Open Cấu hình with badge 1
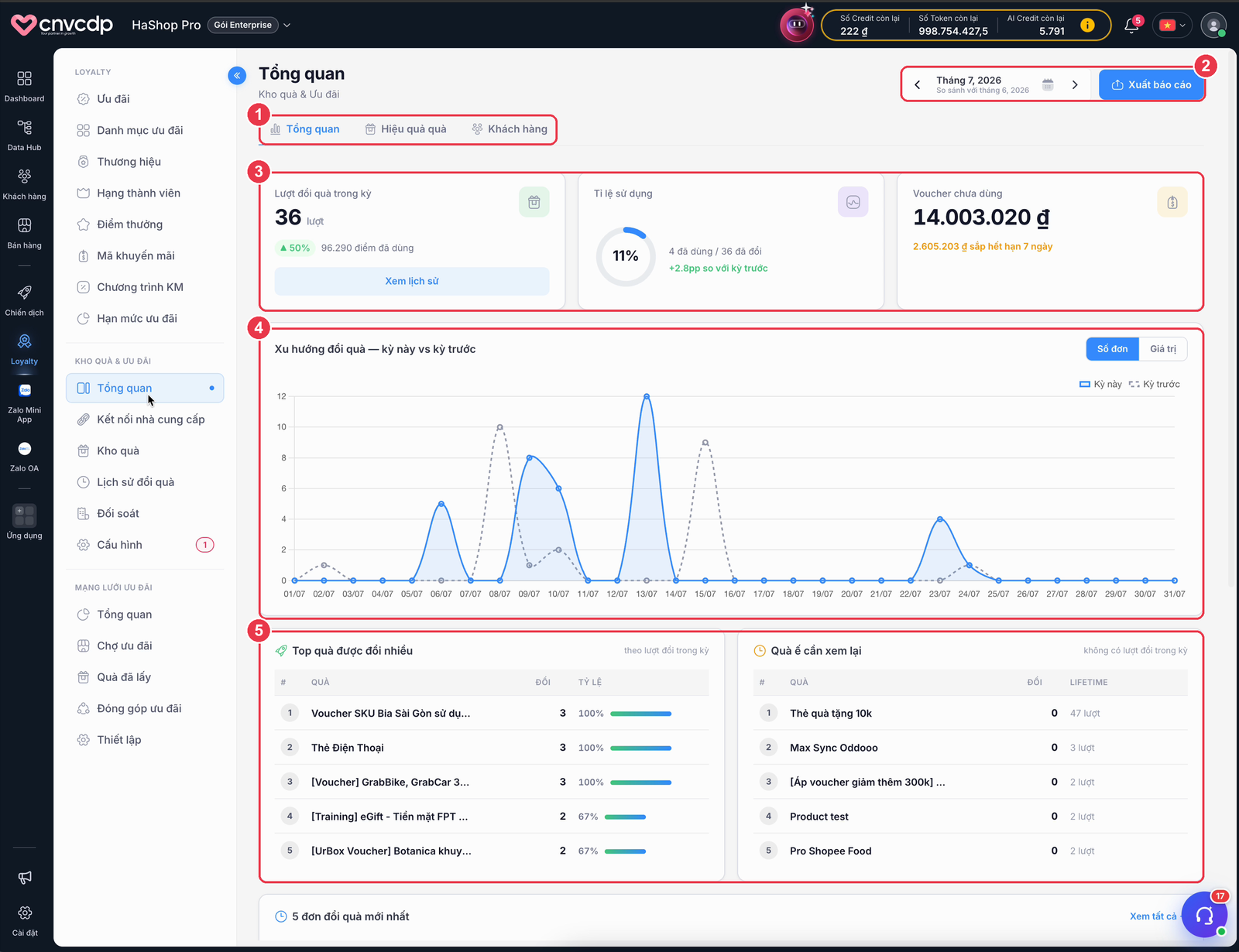1239x952 pixels. click(x=145, y=545)
